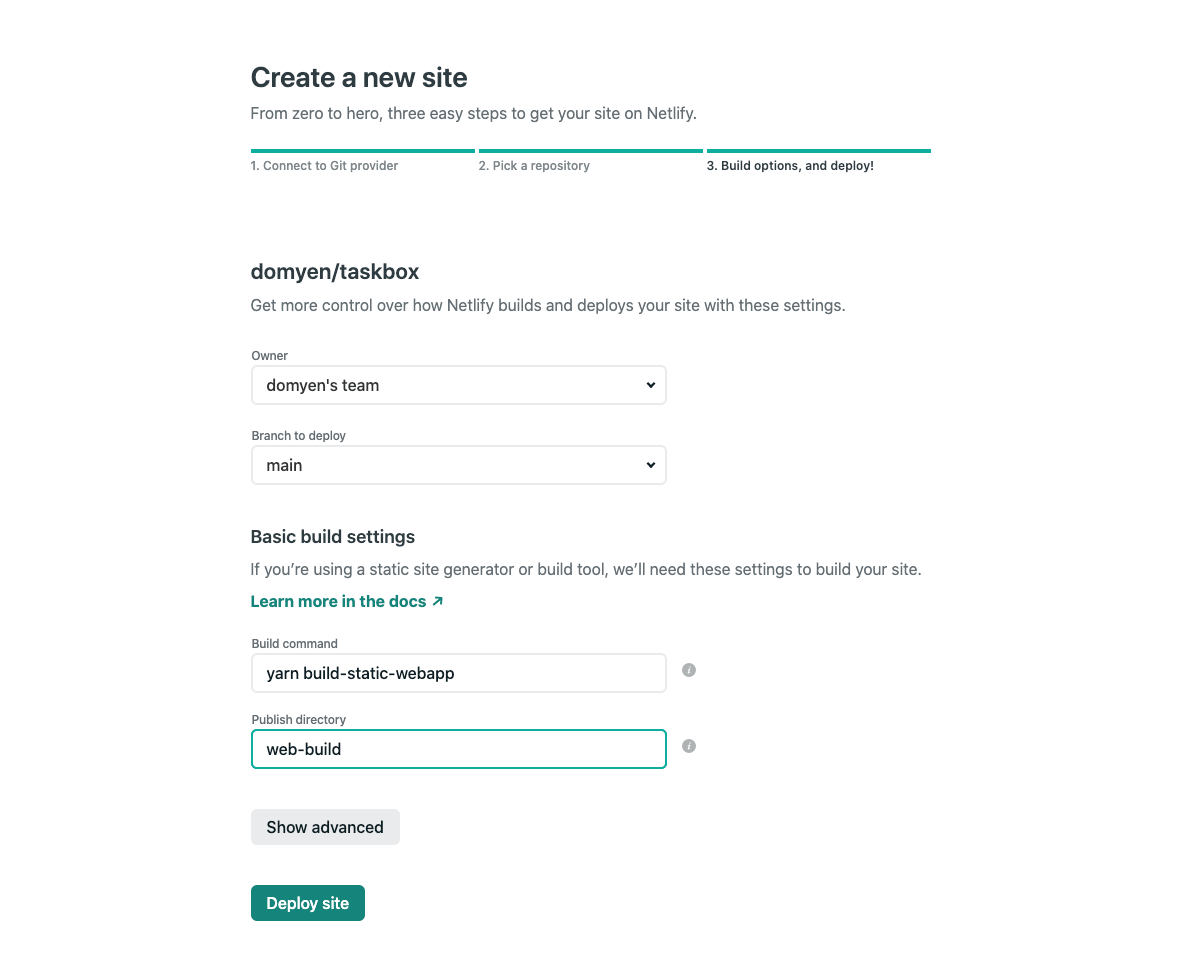The width and height of the screenshot is (1180, 976).
Task: Select the Build command input field
Action: 458,672
